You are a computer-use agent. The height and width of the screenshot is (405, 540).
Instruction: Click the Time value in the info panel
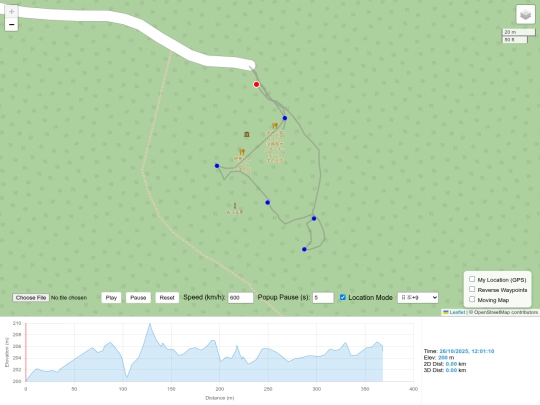tap(467, 351)
